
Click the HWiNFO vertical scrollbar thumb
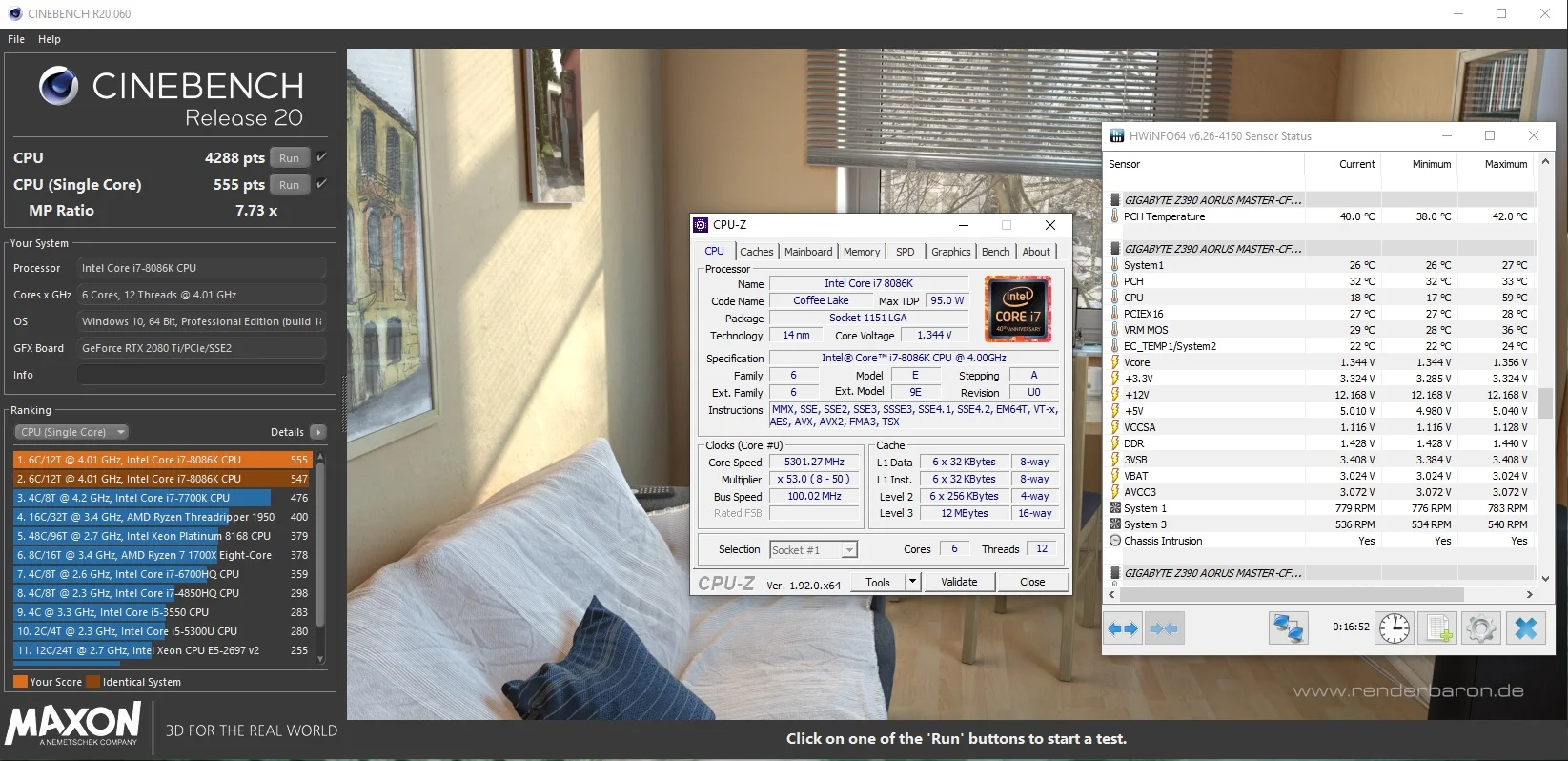(x=1545, y=402)
